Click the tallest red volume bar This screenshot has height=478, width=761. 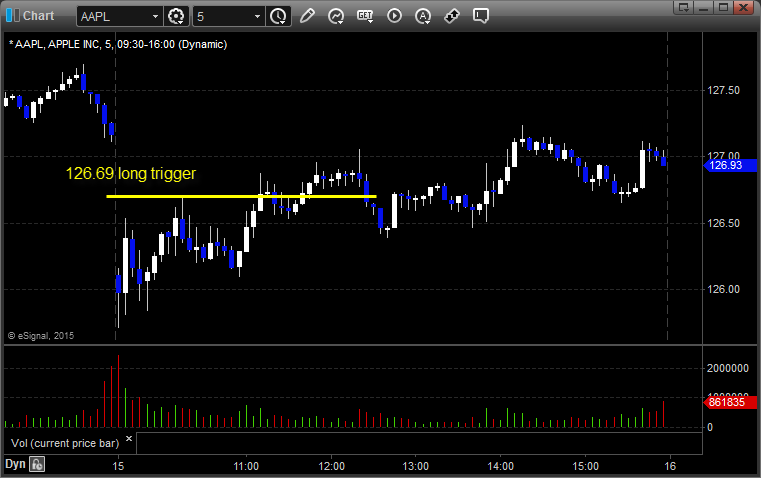tap(118, 391)
